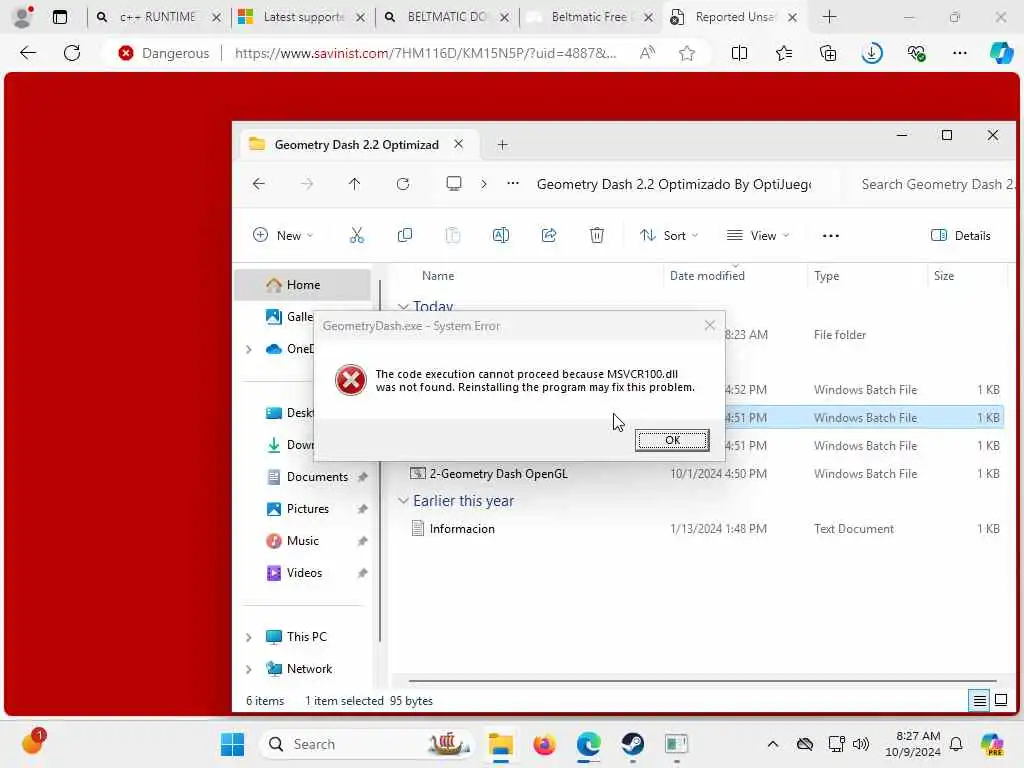Click the Copy icon in Explorer toolbar
Screen dimensions: 1024x768
(405, 235)
